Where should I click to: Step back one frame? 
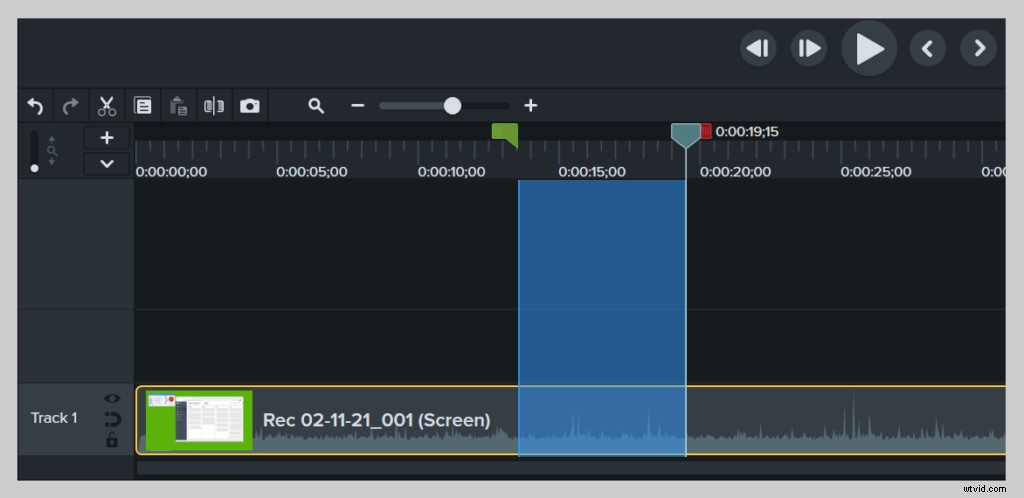(x=758, y=48)
